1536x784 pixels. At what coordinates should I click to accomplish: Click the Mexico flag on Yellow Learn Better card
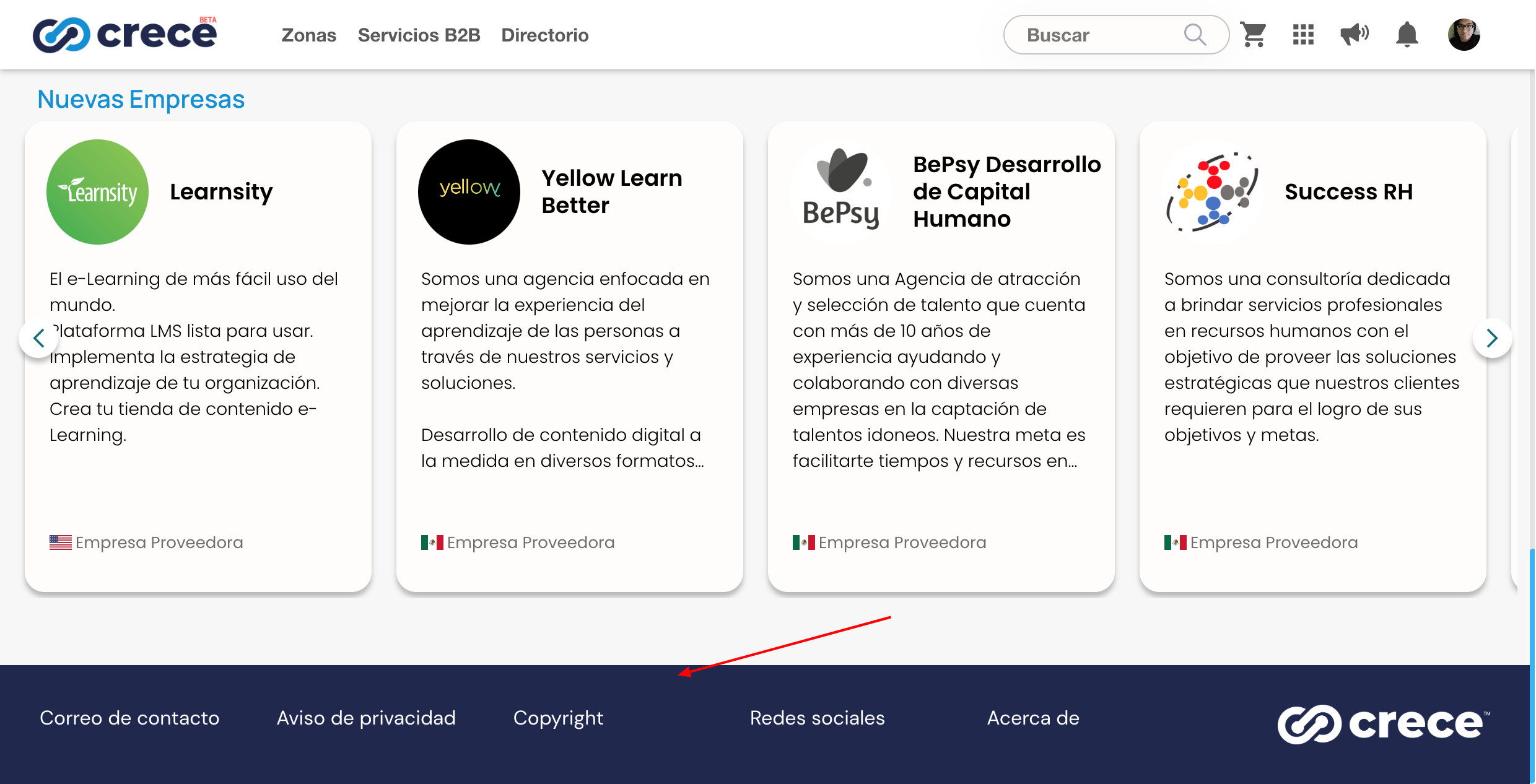pyautogui.click(x=432, y=542)
